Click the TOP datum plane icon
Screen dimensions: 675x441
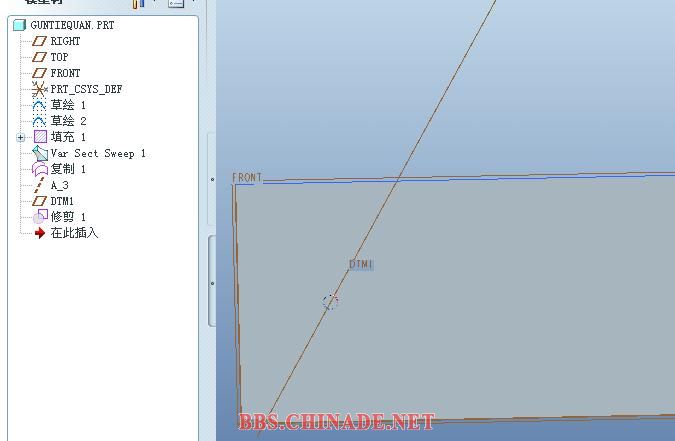[x=39, y=57]
